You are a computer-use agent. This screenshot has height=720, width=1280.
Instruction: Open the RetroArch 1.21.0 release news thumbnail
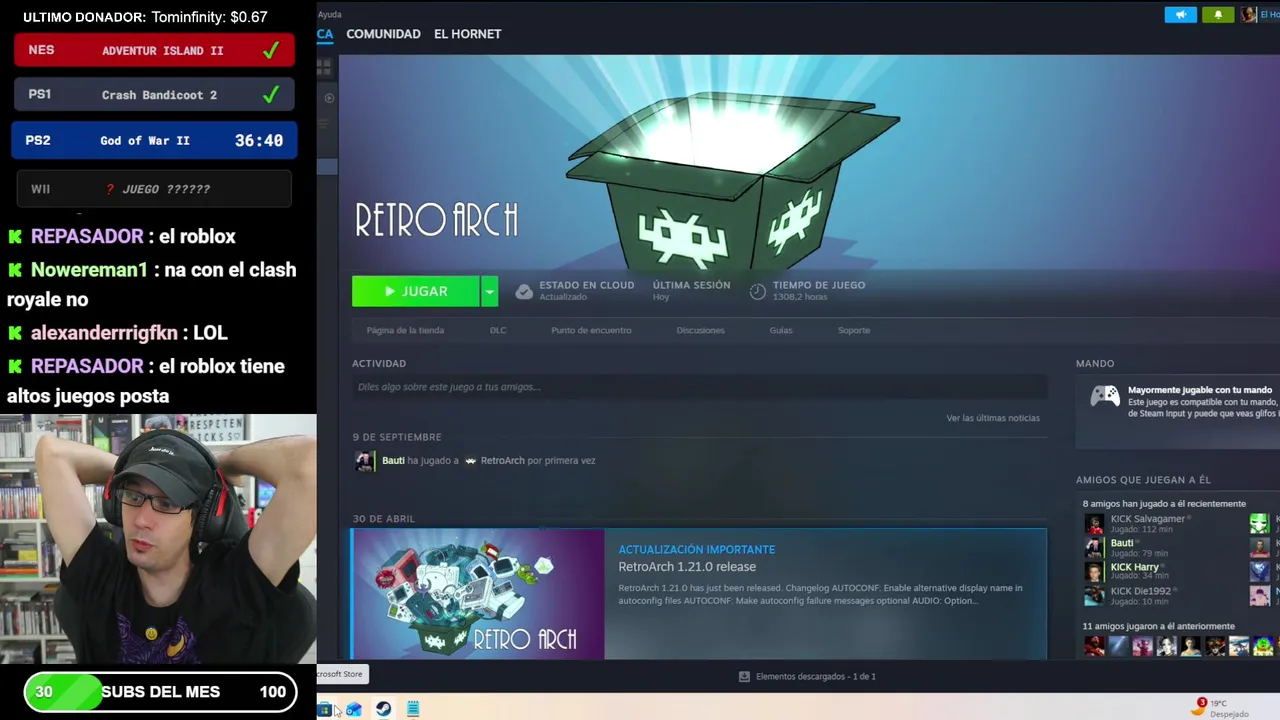pyautogui.click(x=478, y=594)
